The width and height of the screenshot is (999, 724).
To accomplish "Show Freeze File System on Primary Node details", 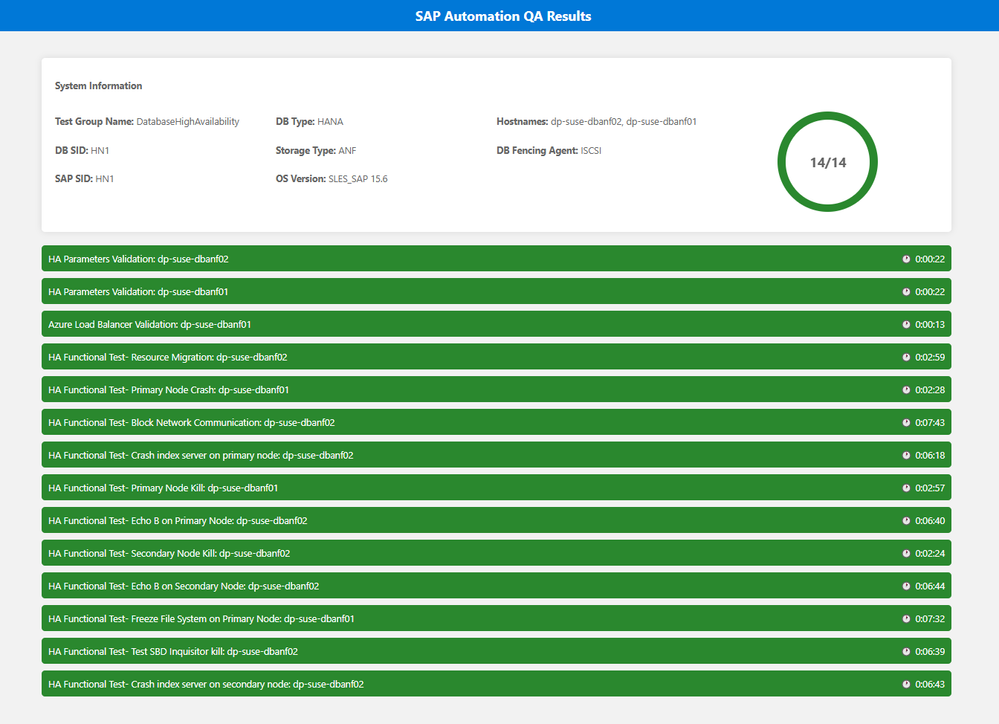I will (x=496, y=619).
